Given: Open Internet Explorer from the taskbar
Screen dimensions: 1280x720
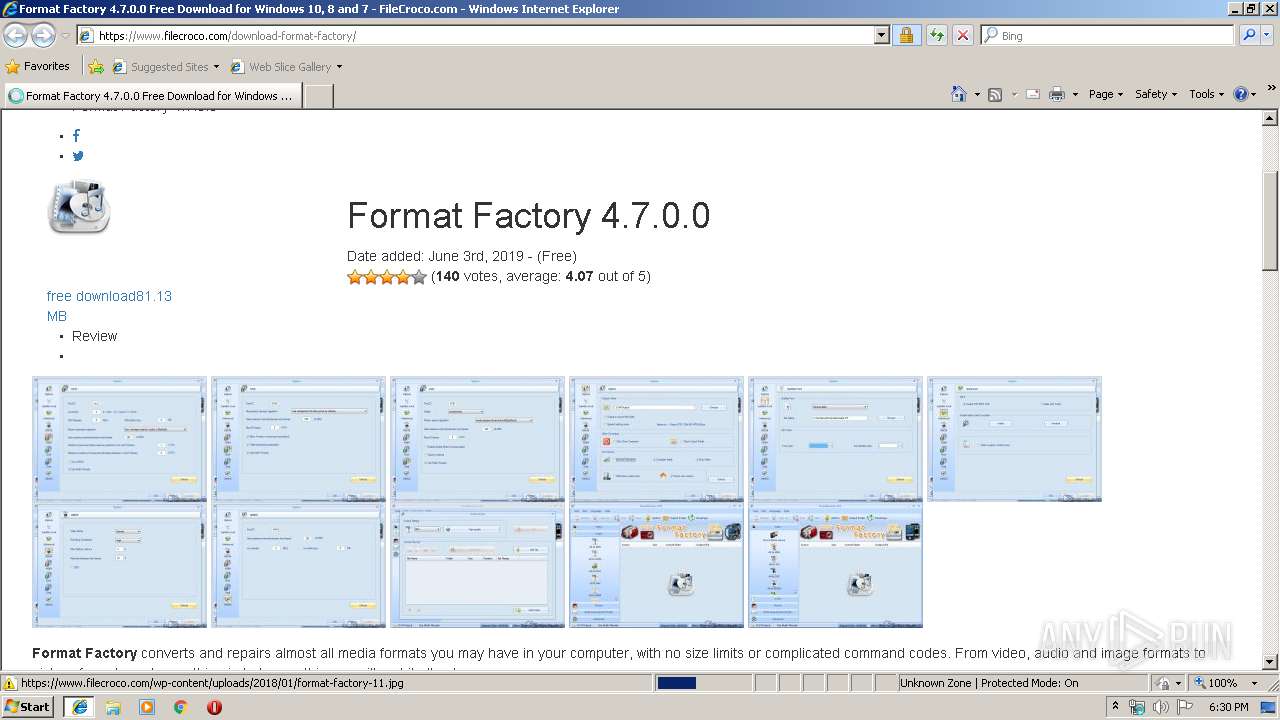Looking at the screenshot, I should (x=79, y=707).
